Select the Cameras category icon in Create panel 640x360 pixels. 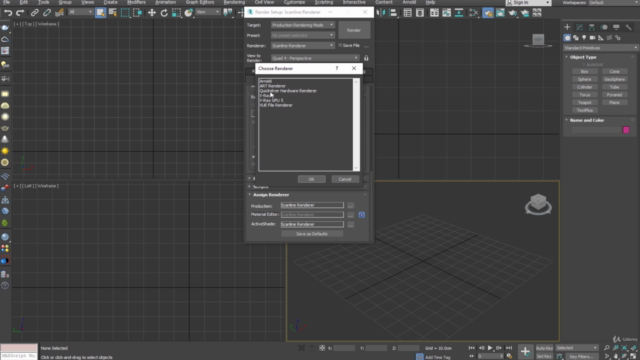tap(593, 38)
